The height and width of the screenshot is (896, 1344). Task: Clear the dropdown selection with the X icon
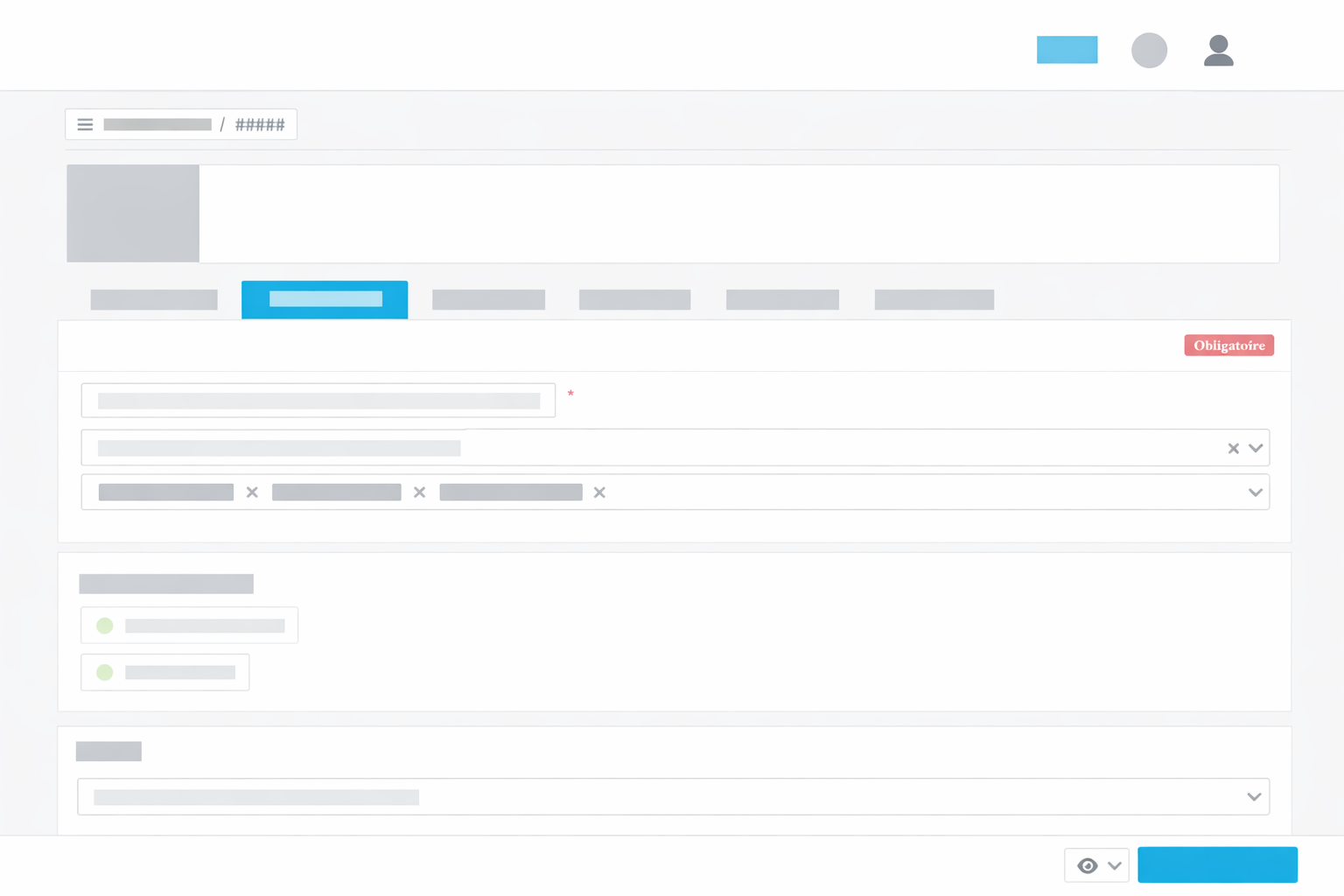pos(1232,447)
